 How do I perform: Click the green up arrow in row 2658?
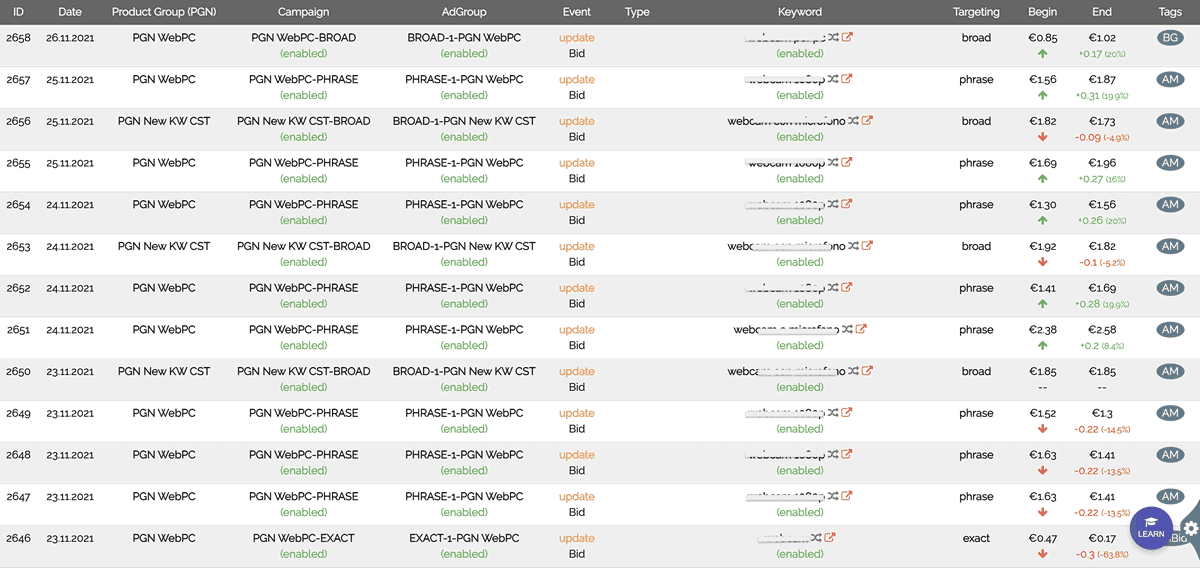[x=1043, y=54]
